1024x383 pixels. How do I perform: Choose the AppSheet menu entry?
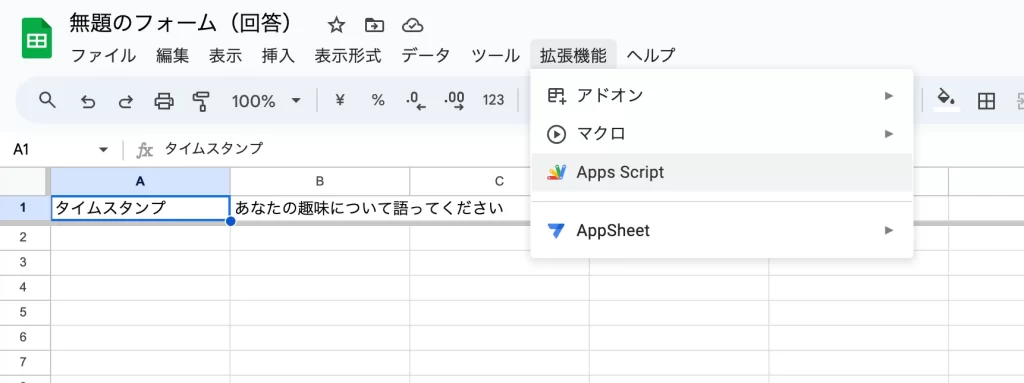(x=722, y=230)
